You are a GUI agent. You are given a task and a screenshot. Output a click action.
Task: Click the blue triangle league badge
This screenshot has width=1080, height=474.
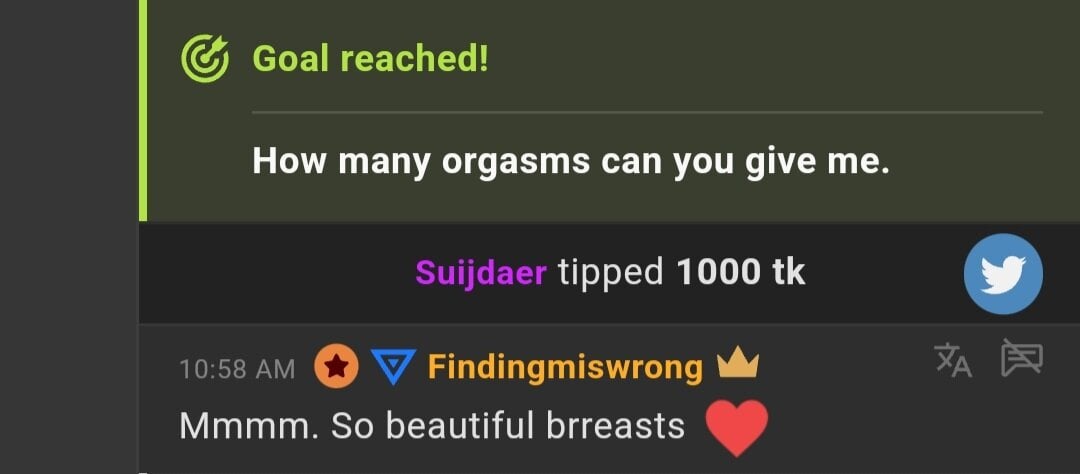393,367
